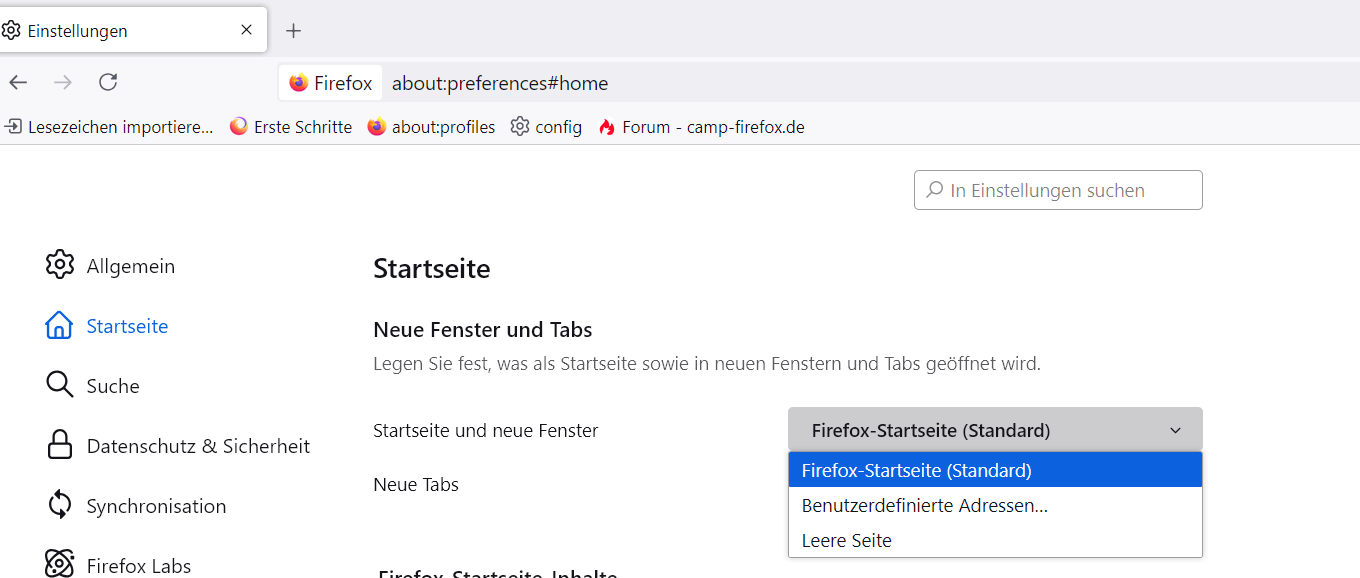
Task: Go back using the back arrow
Action: tap(18, 83)
